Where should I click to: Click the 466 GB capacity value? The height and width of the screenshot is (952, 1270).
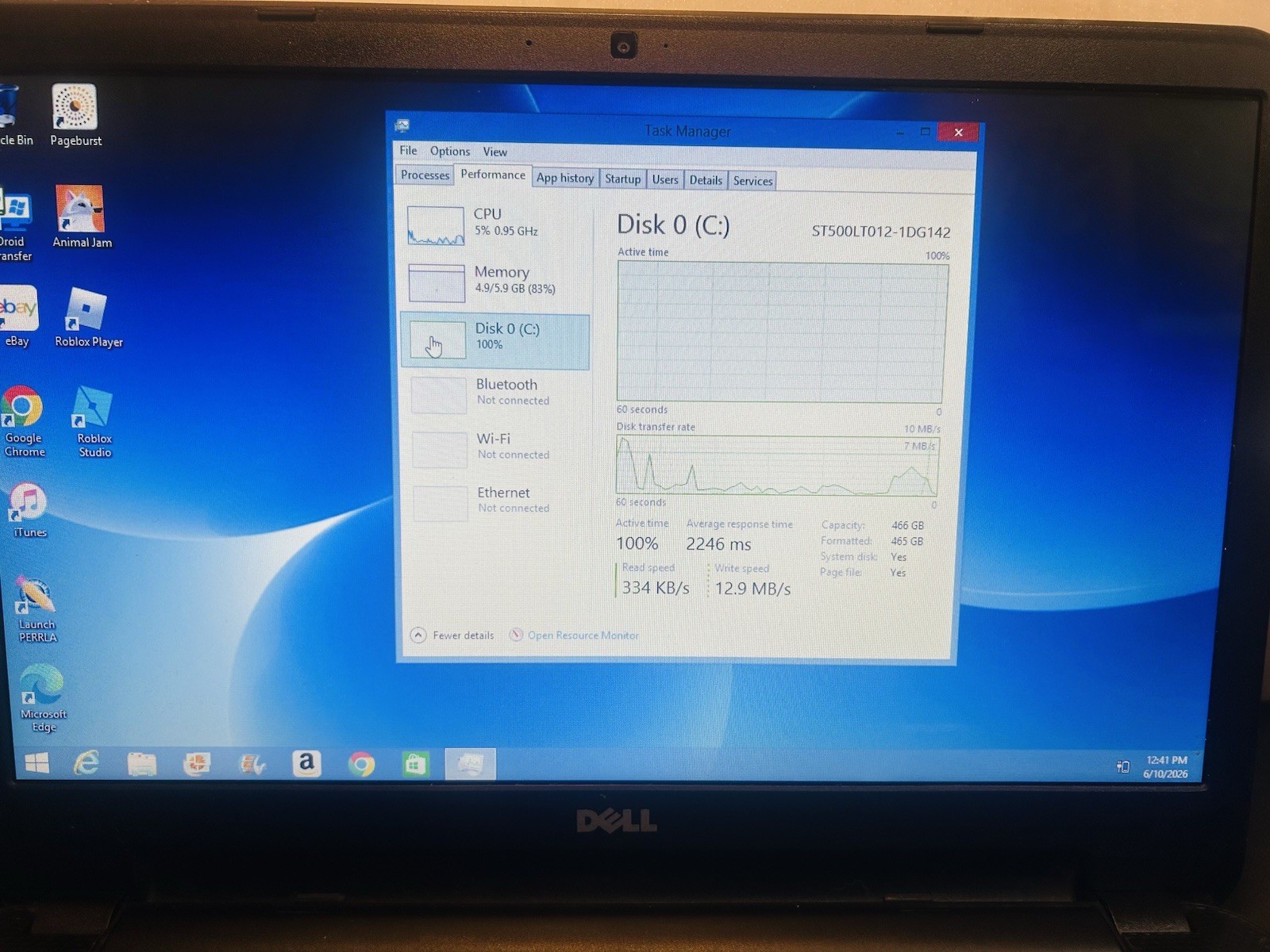click(x=907, y=525)
